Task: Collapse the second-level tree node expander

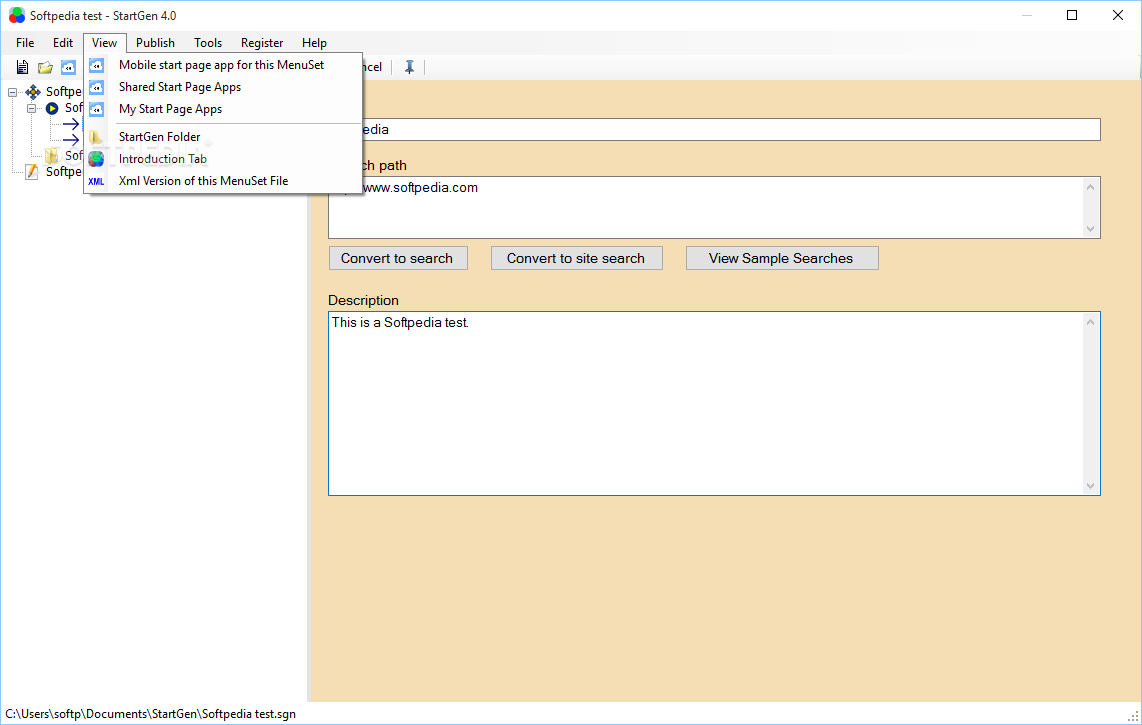Action: click(31, 109)
